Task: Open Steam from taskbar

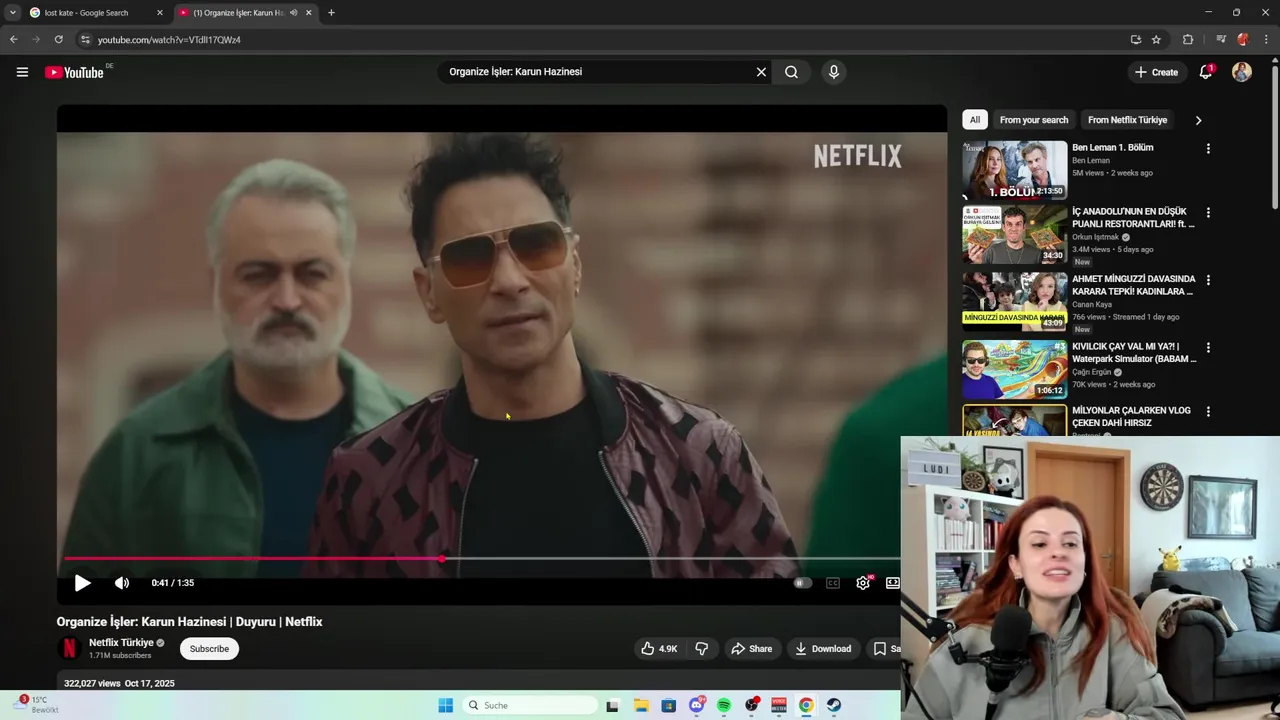Action: pyautogui.click(x=833, y=705)
